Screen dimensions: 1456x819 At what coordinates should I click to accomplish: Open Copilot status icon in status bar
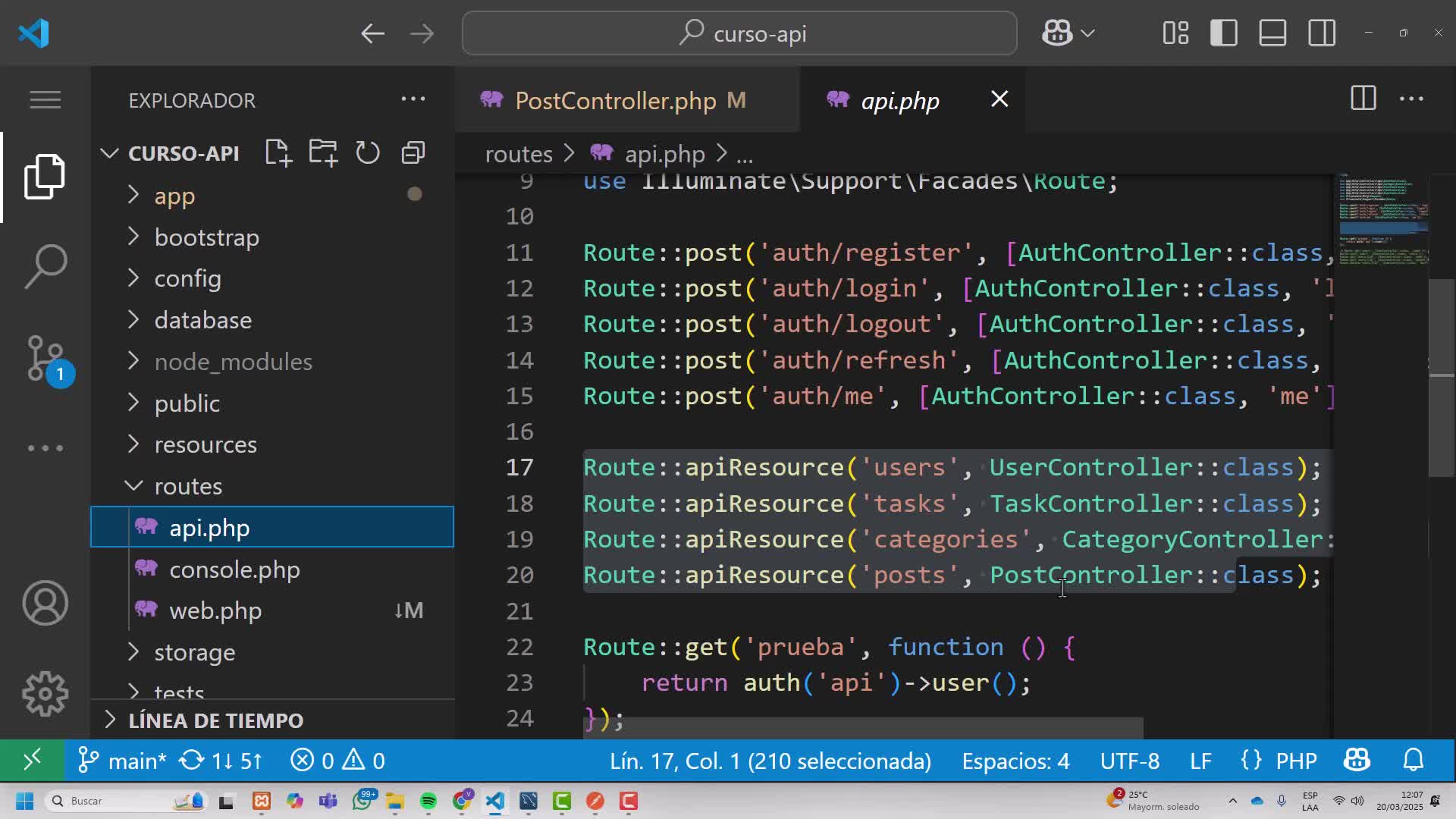tap(1357, 760)
